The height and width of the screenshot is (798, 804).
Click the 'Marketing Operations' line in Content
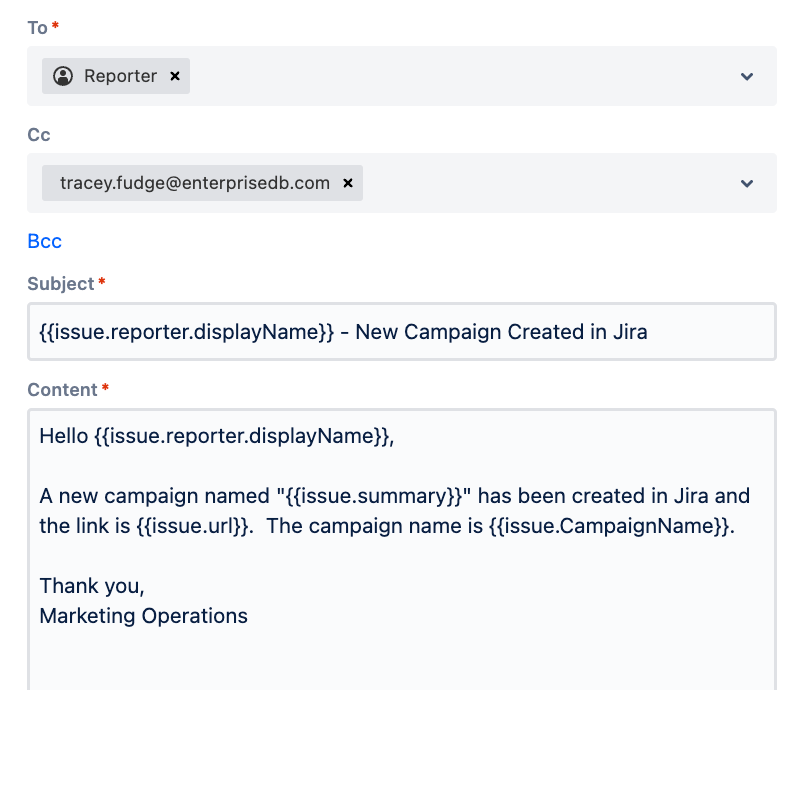[x=144, y=616]
